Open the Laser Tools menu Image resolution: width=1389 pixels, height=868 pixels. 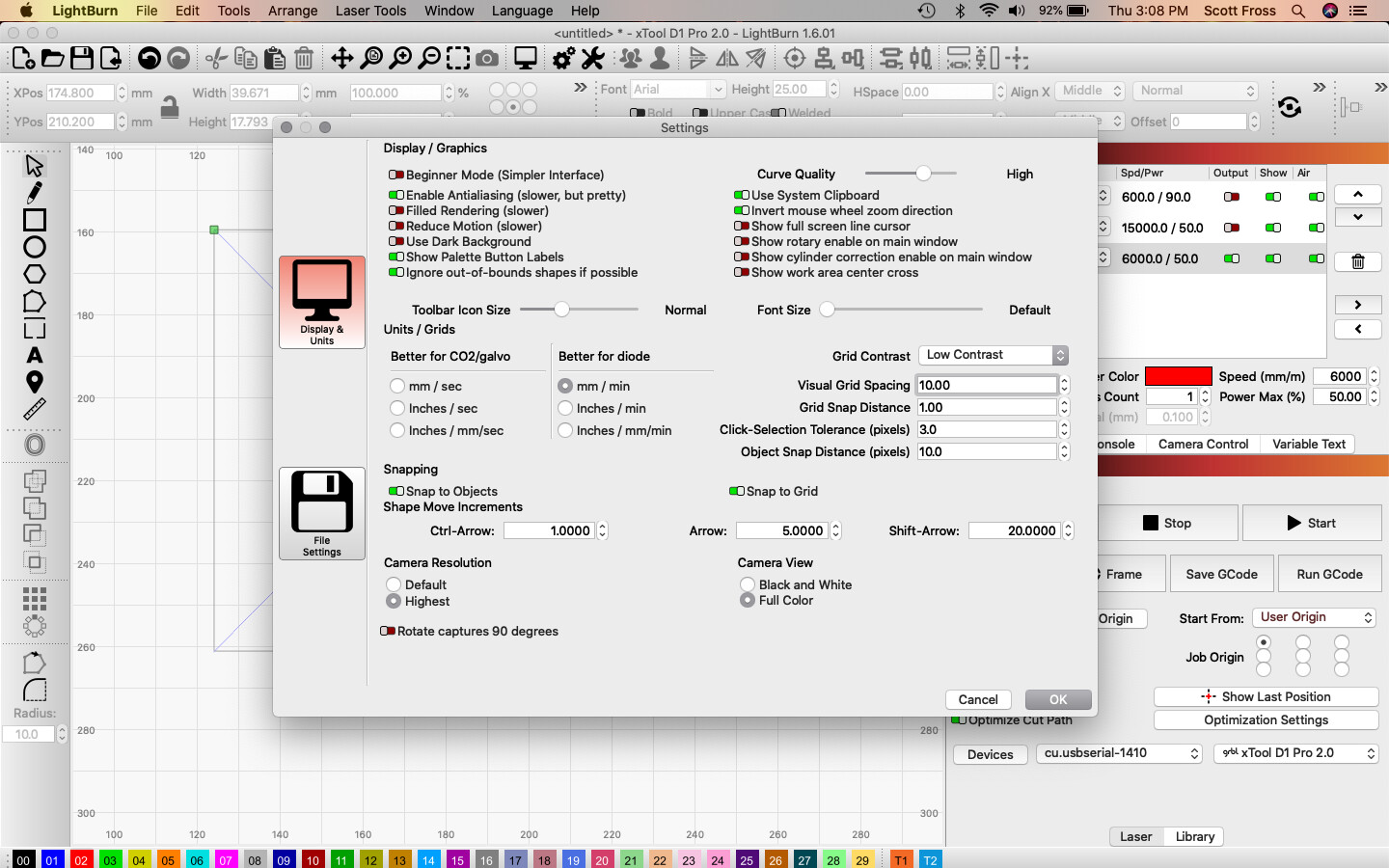(x=370, y=11)
